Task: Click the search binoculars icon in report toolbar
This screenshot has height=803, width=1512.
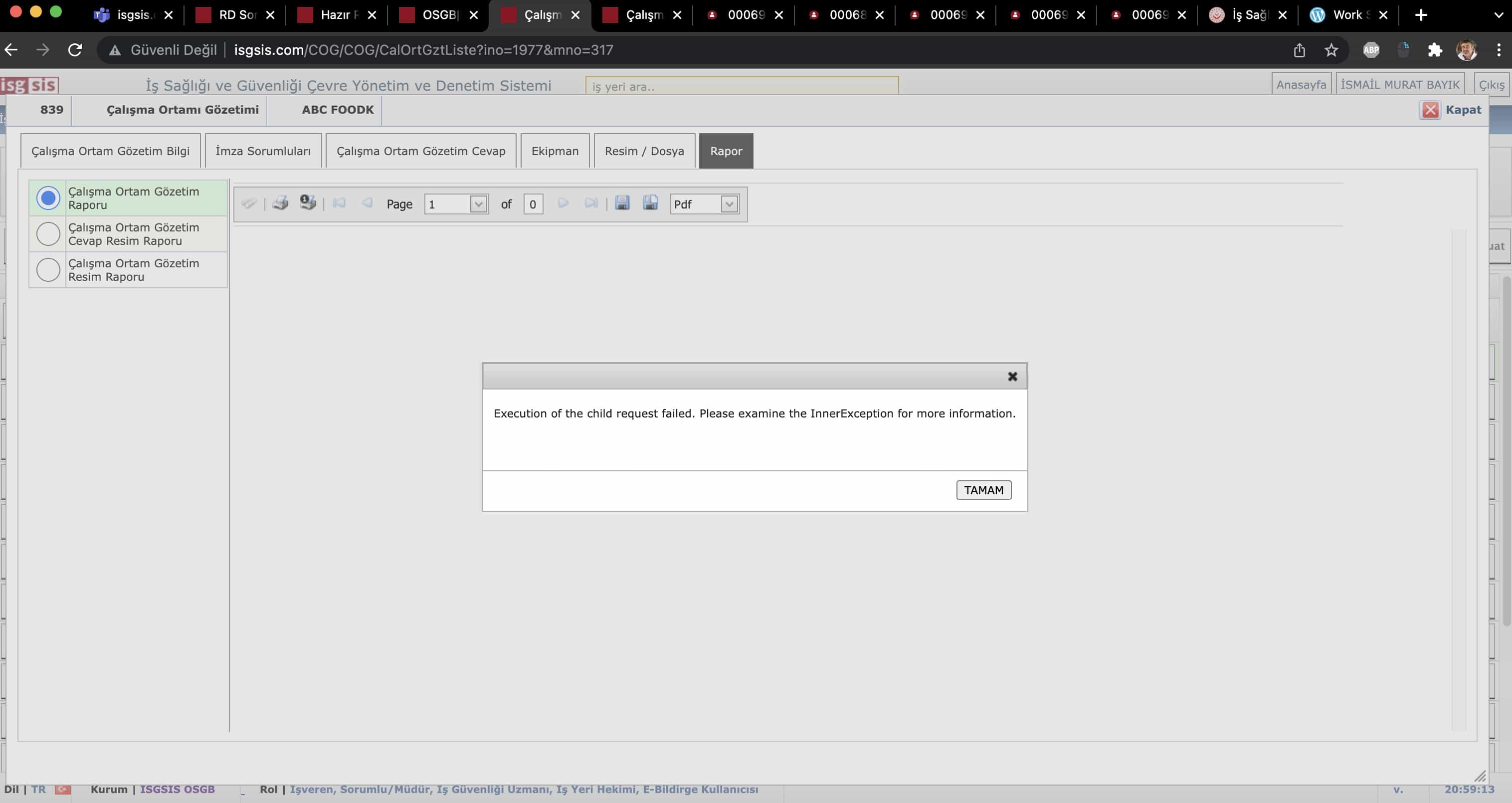Action: pyautogui.click(x=248, y=203)
